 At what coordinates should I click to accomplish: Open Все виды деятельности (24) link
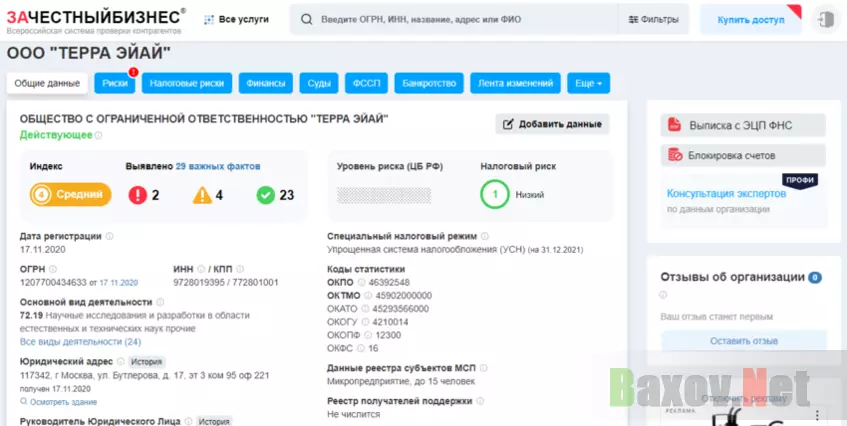(x=80, y=342)
